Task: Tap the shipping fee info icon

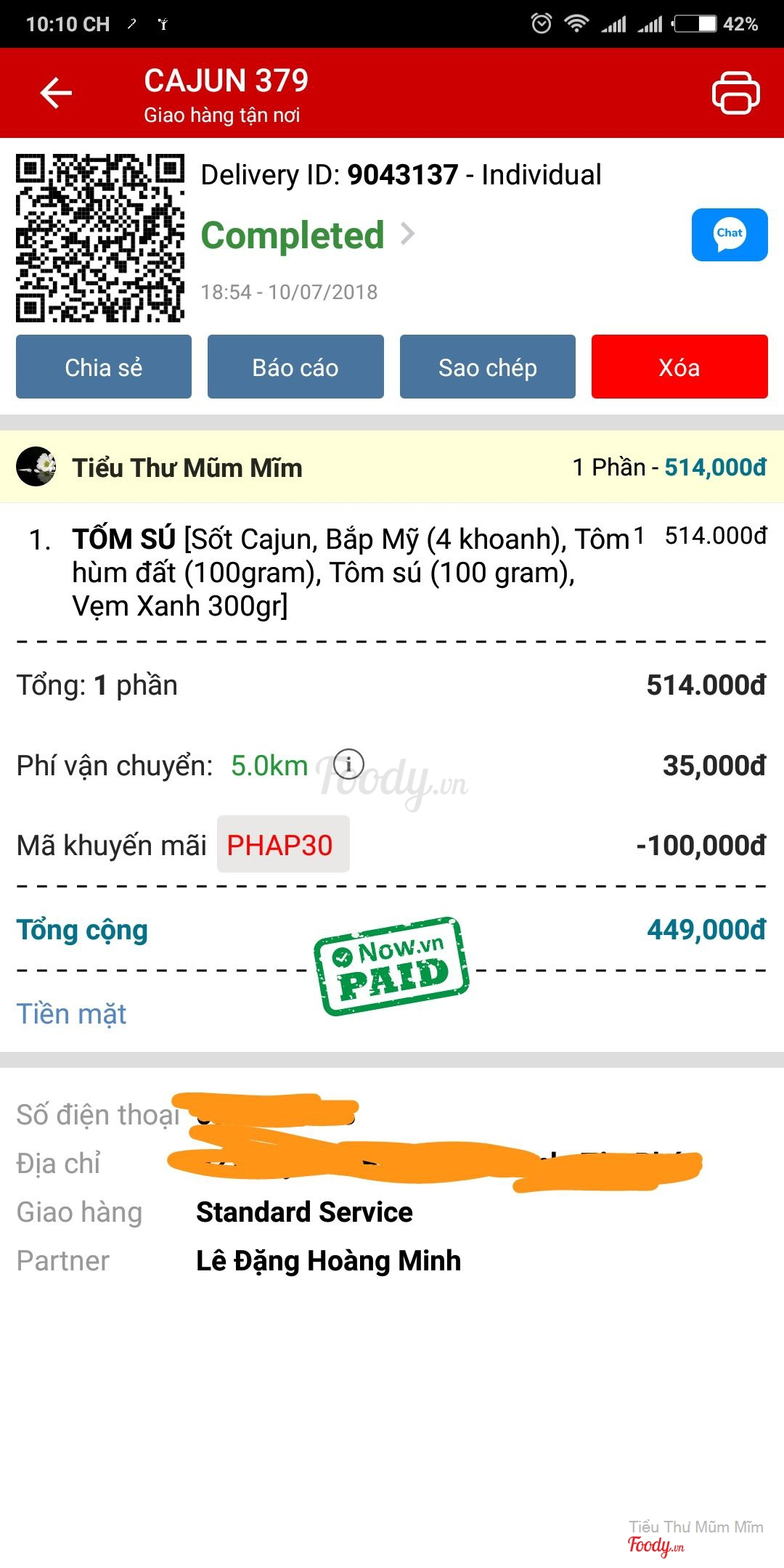Action: 348,764
